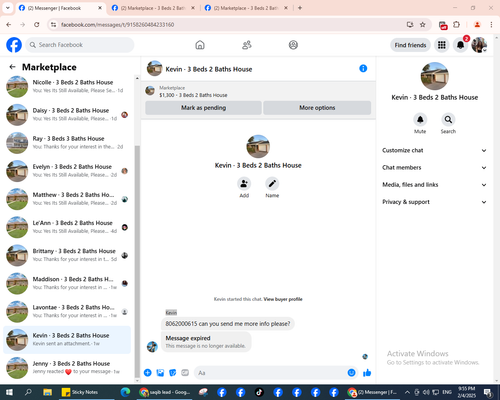Edit the chat name with pencil icon
The width and height of the screenshot is (500, 400).
pos(272,184)
